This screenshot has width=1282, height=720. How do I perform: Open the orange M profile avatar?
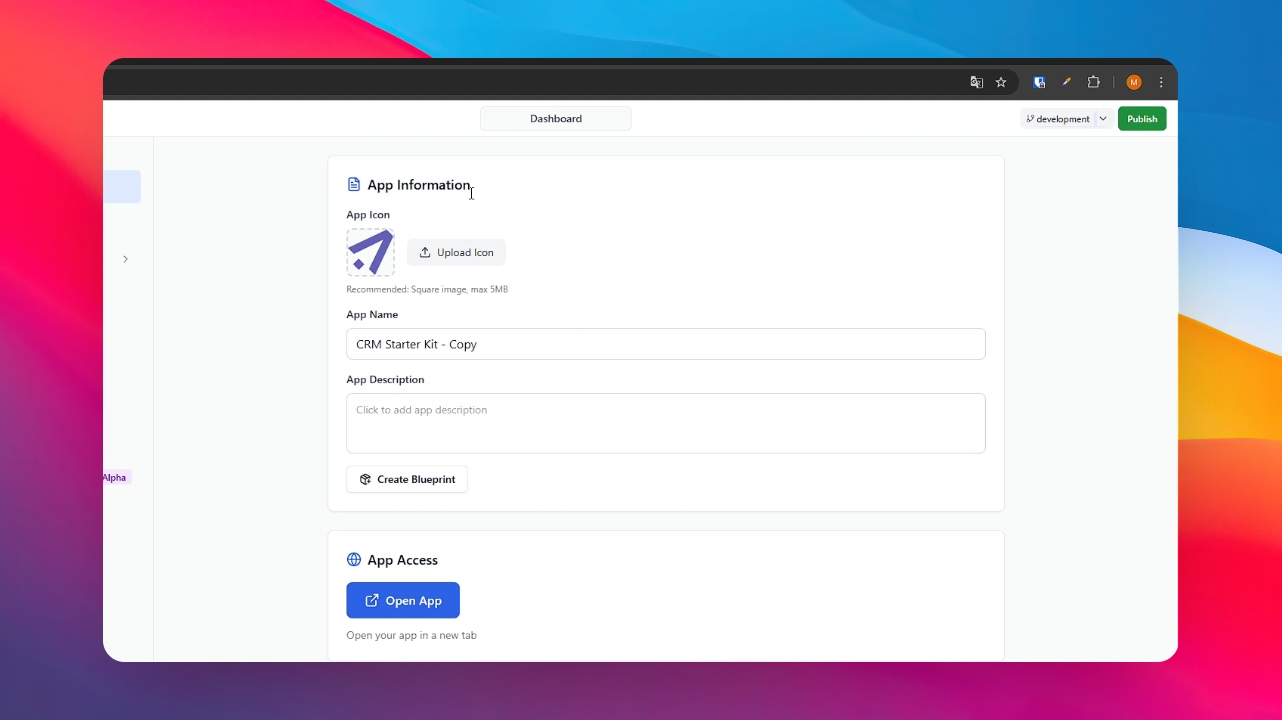click(x=1134, y=83)
